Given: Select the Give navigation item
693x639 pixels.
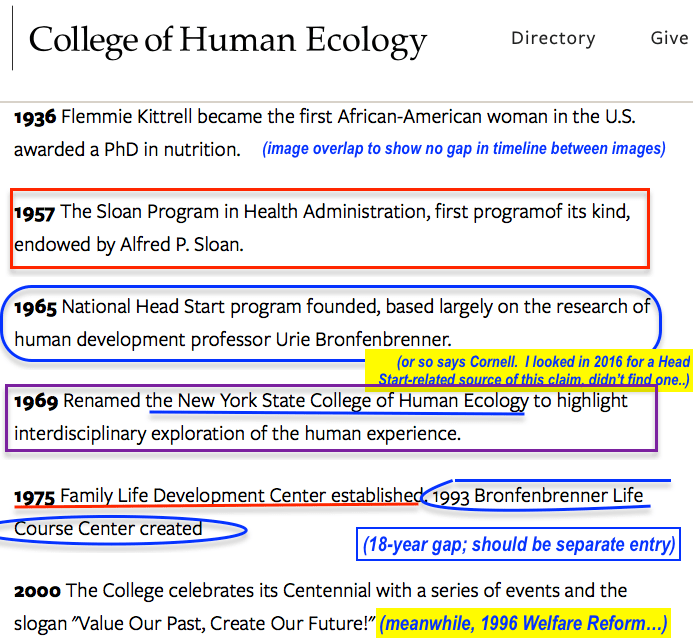Looking at the screenshot, I should [669, 38].
